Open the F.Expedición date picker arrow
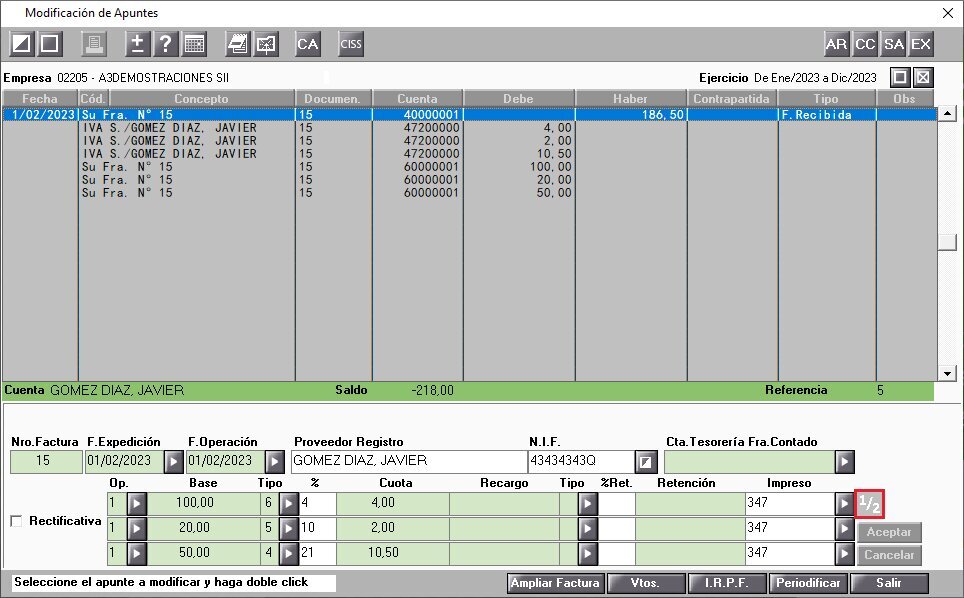Image resolution: width=964 pixels, height=598 pixels. (173, 462)
